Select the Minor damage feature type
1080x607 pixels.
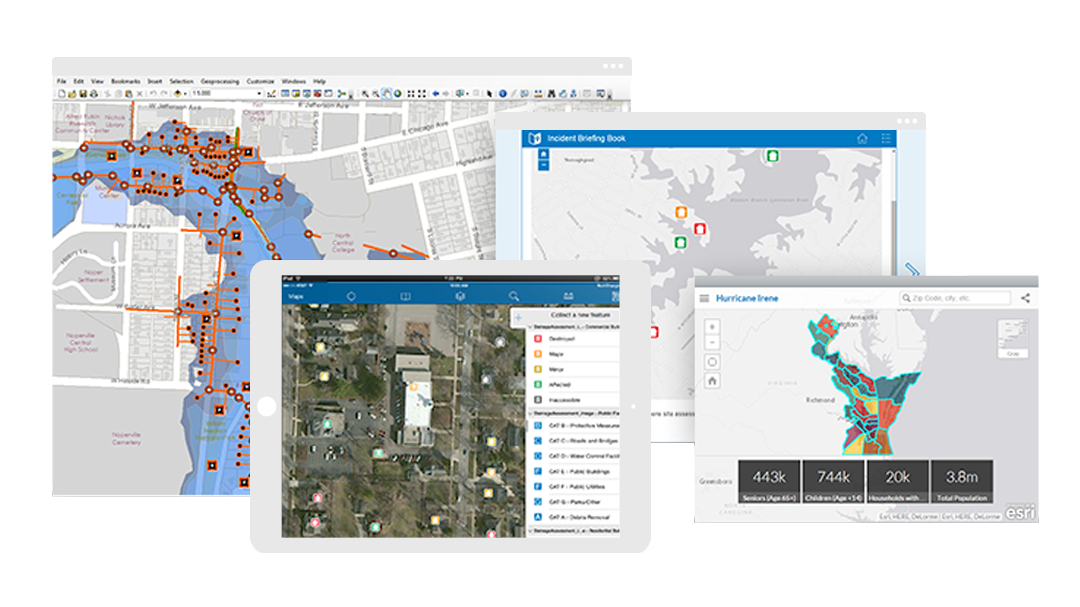(x=573, y=369)
